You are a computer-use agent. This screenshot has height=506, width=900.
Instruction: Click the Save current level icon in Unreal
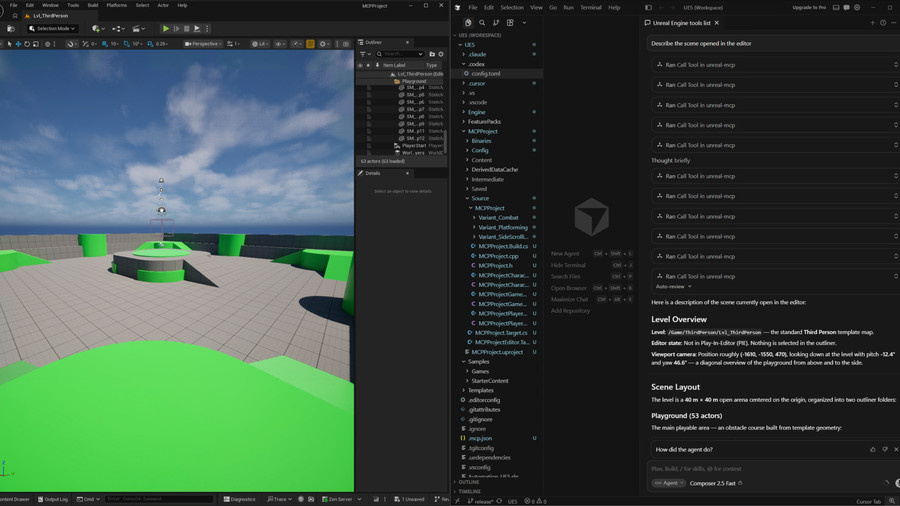pyautogui.click(x=11, y=28)
